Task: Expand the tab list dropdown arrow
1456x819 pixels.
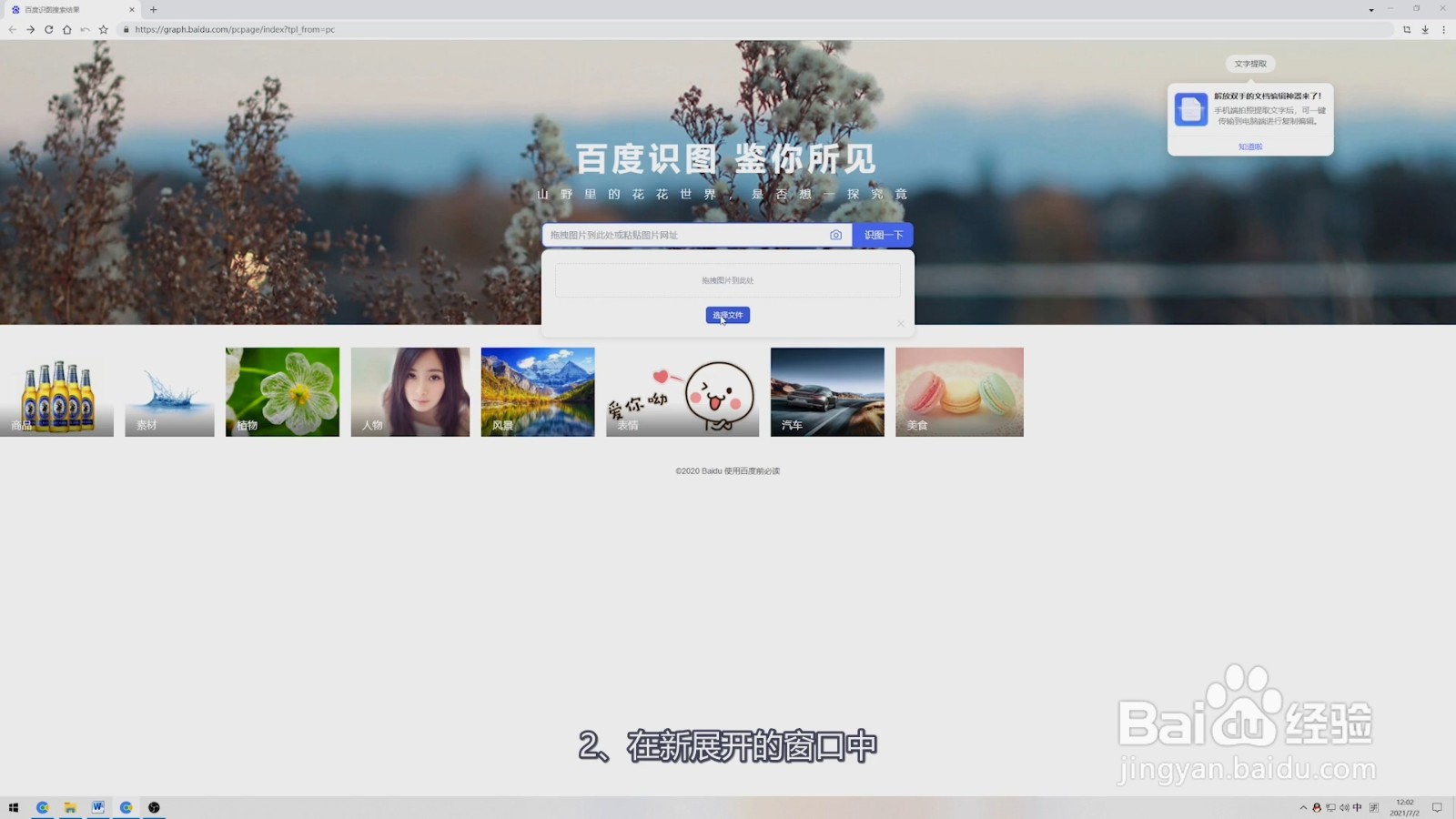Action: click(1371, 9)
